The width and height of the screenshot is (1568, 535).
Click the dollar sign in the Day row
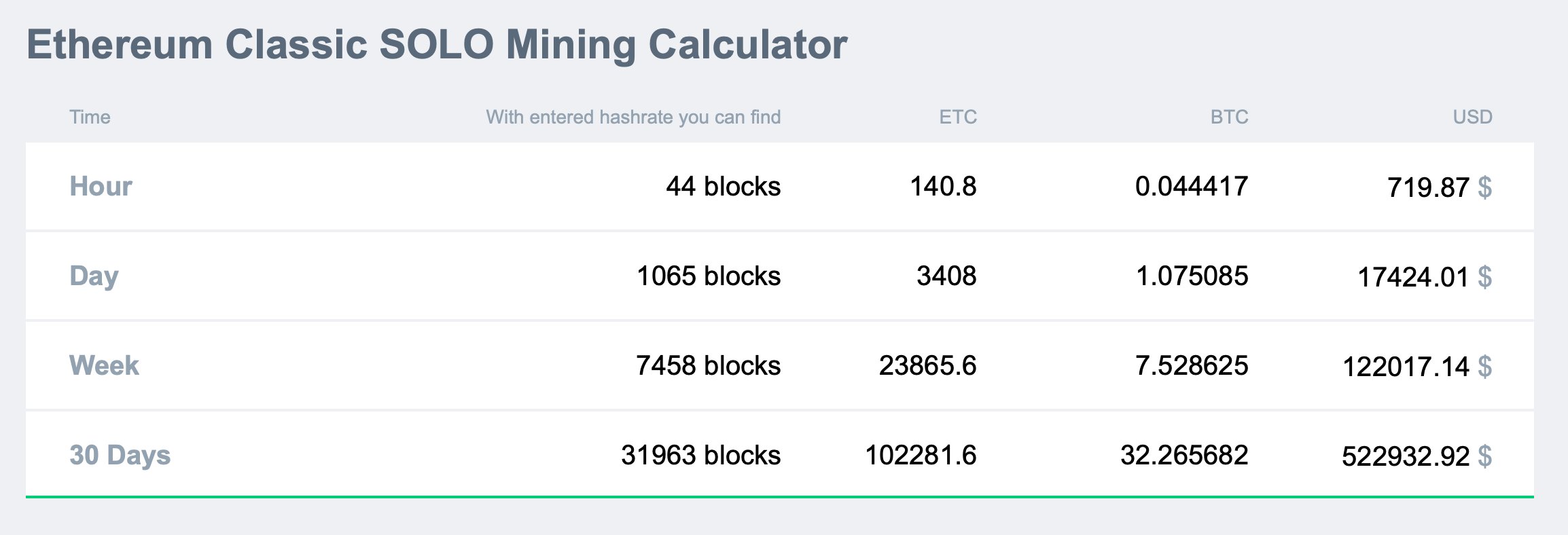1485,277
